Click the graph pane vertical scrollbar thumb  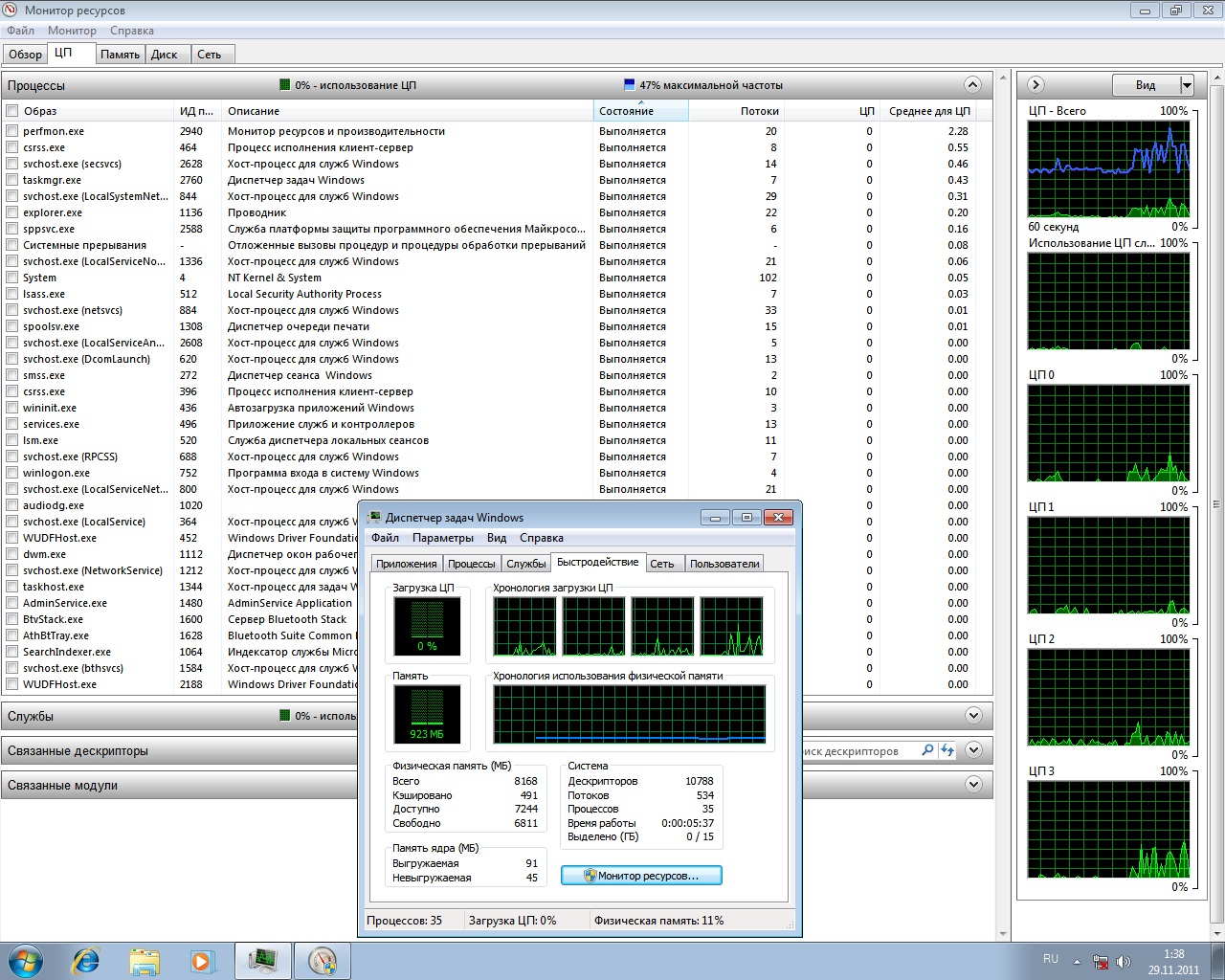click(x=1217, y=503)
